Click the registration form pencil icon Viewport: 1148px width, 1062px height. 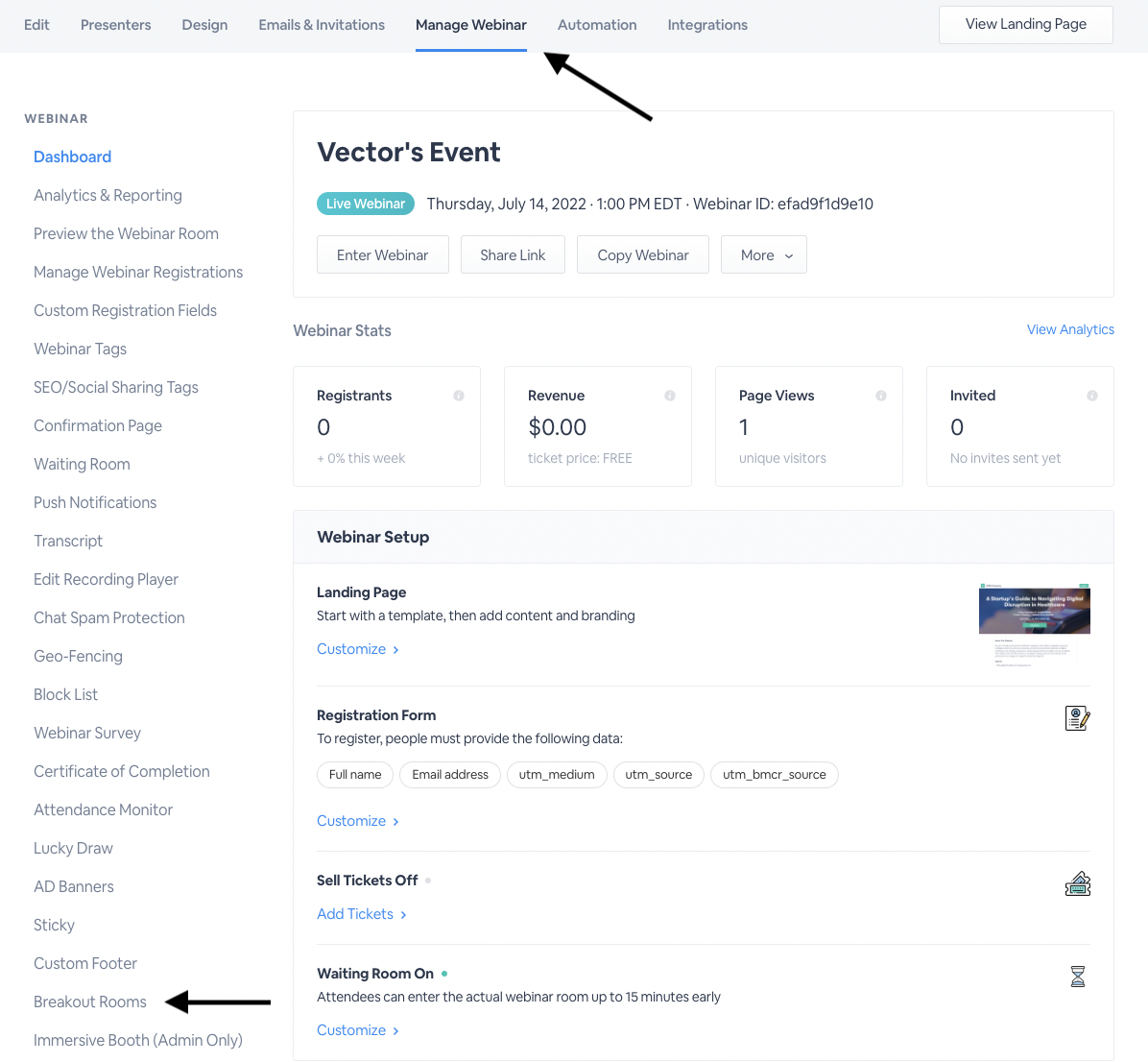pyautogui.click(x=1078, y=718)
